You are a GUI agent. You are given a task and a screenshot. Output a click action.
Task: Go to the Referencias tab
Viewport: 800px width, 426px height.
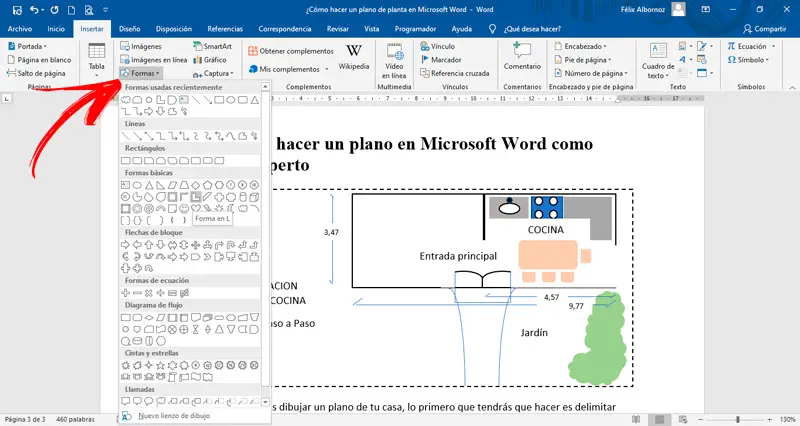pyautogui.click(x=225, y=29)
